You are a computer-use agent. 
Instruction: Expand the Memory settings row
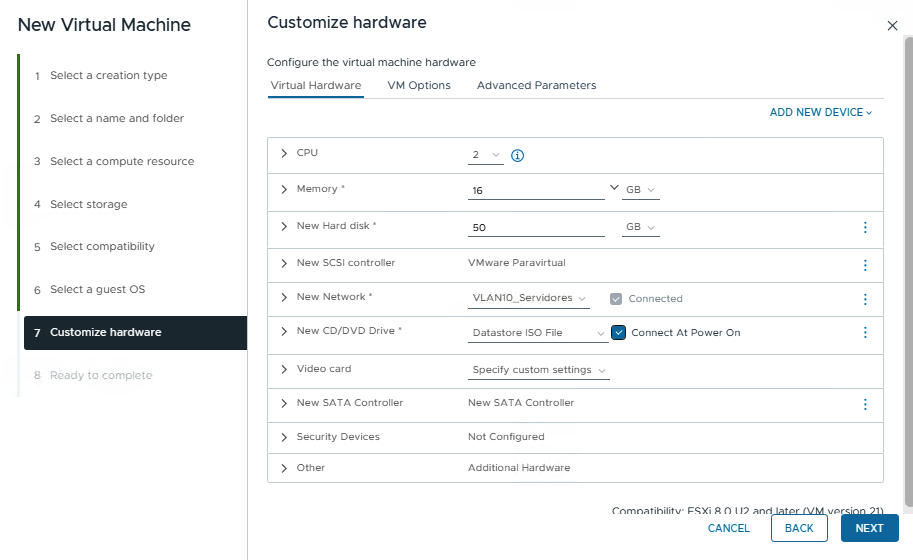pos(284,189)
